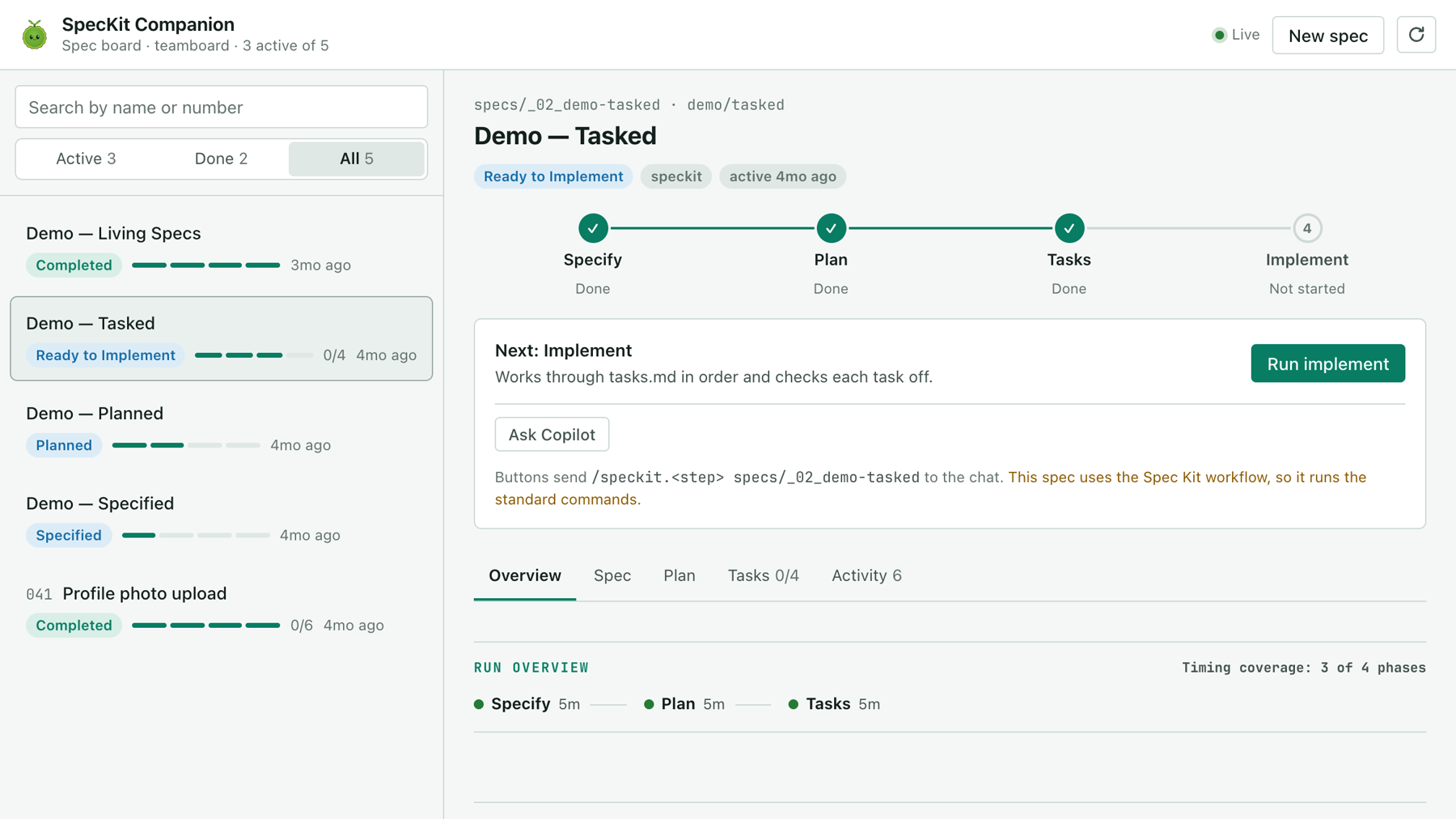The height and width of the screenshot is (819, 1456).
Task: Click the Run implement button
Action: (1327, 363)
